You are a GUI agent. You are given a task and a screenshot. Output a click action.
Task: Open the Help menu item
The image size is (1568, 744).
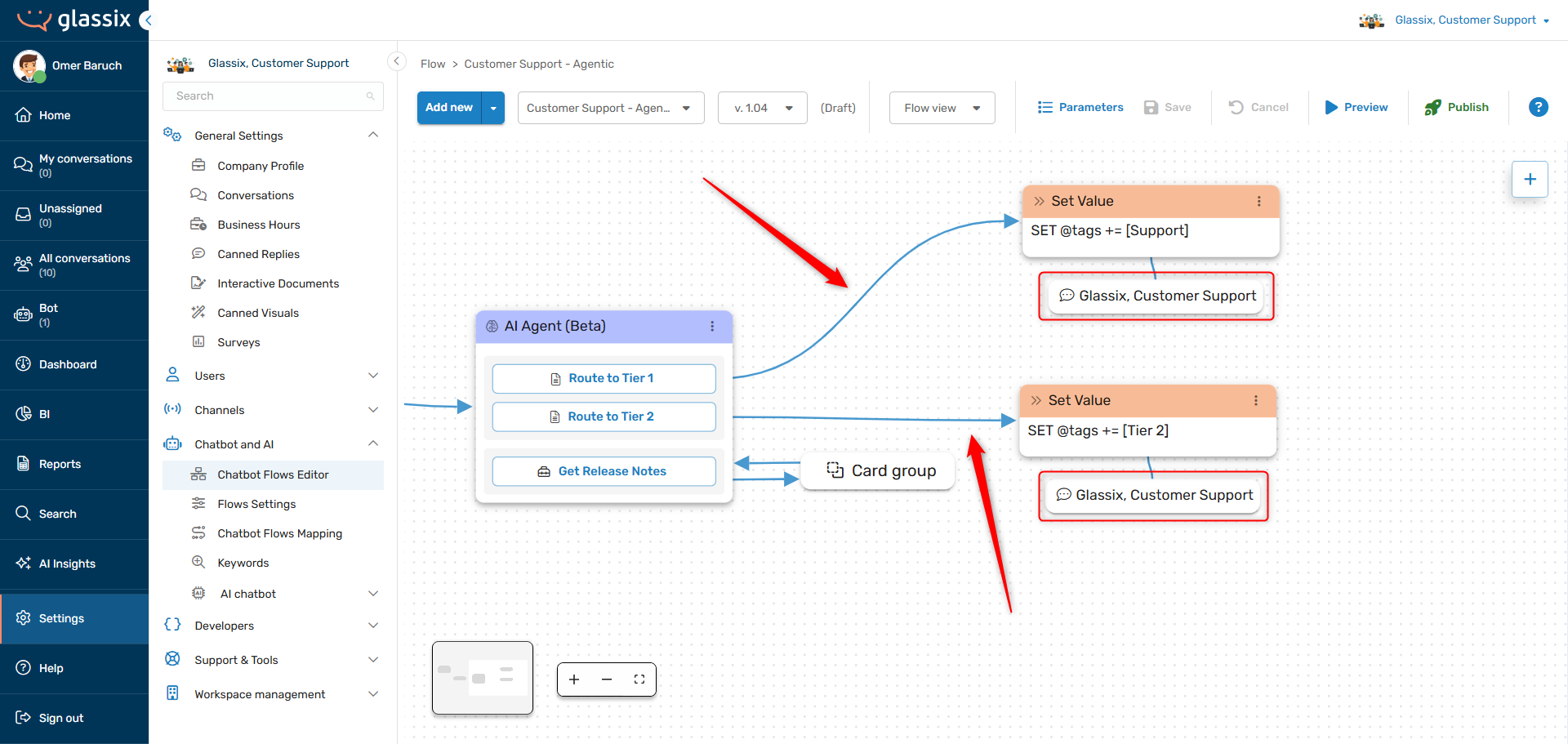pos(74,668)
